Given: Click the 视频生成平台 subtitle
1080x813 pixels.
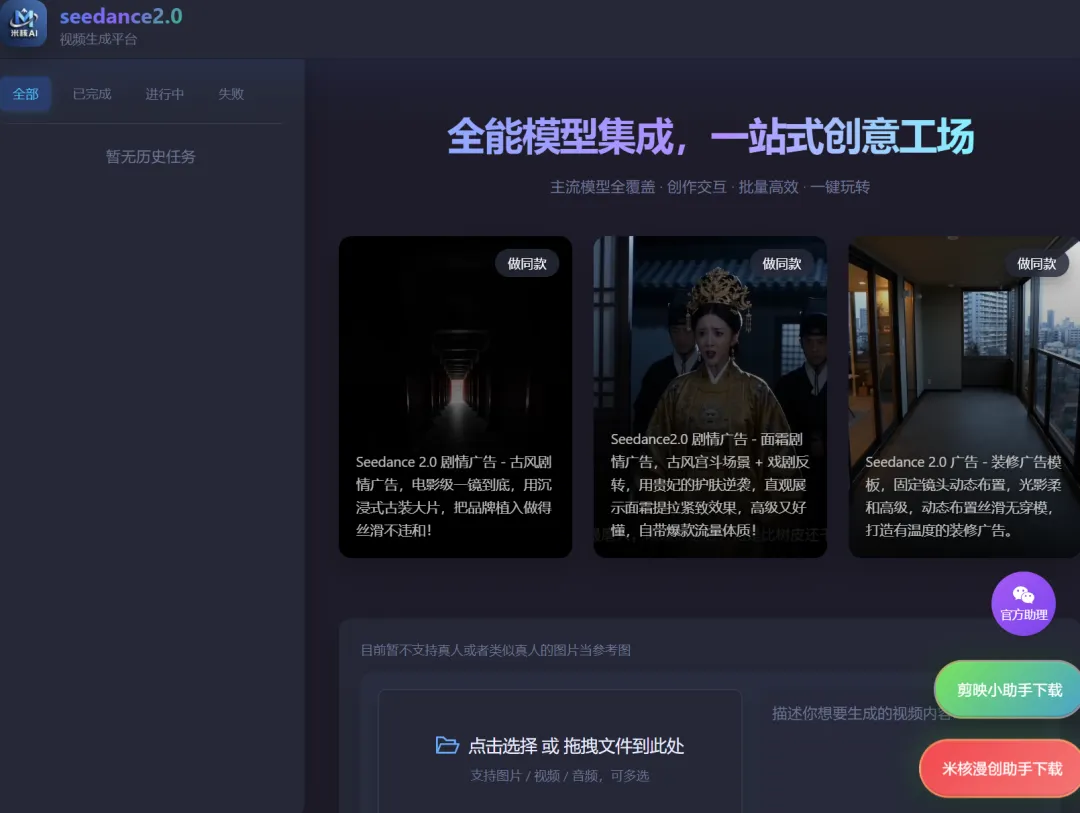Looking at the screenshot, I should pos(98,39).
